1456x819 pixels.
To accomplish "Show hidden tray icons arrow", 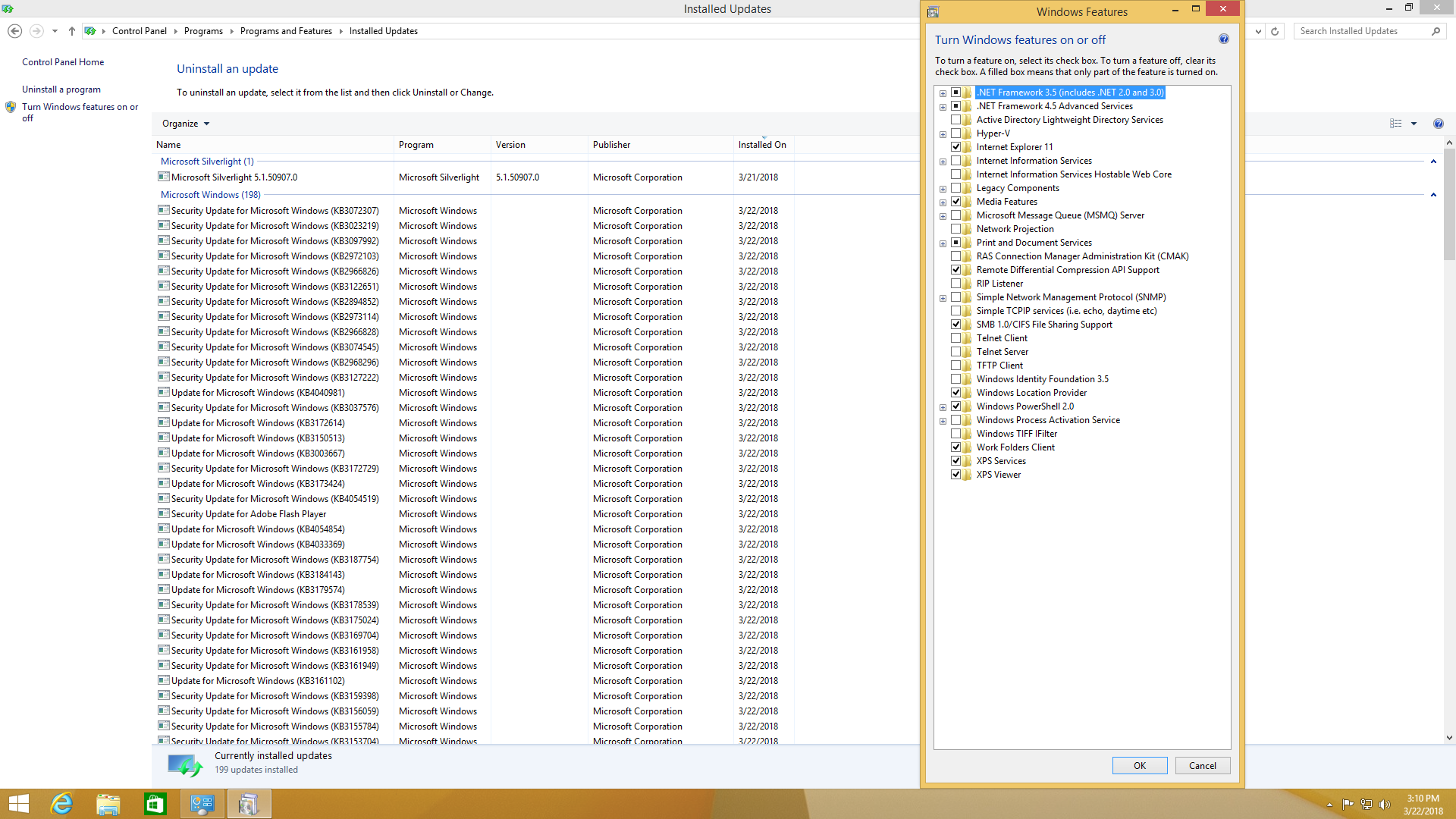I will pyautogui.click(x=1329, y=805).
